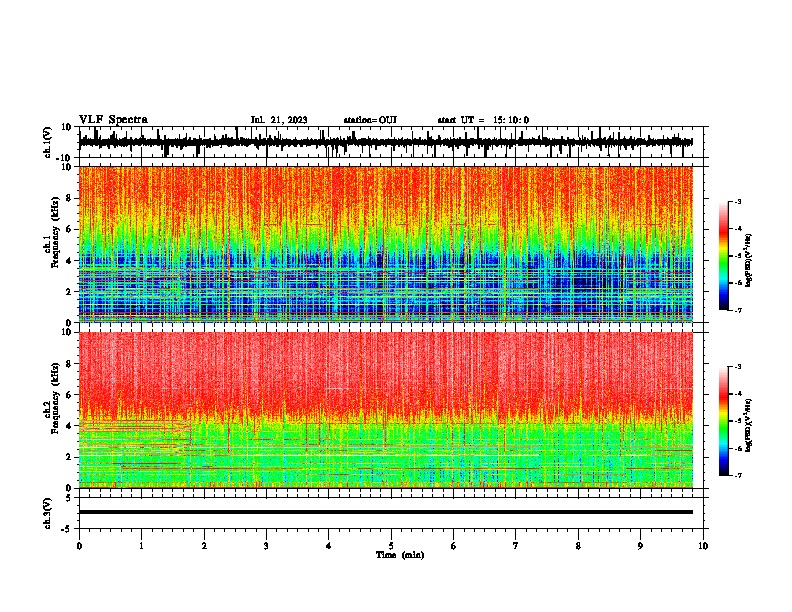
Task: Click inside the ch.2 spectrogram plot
Action: tap(386, 410)
